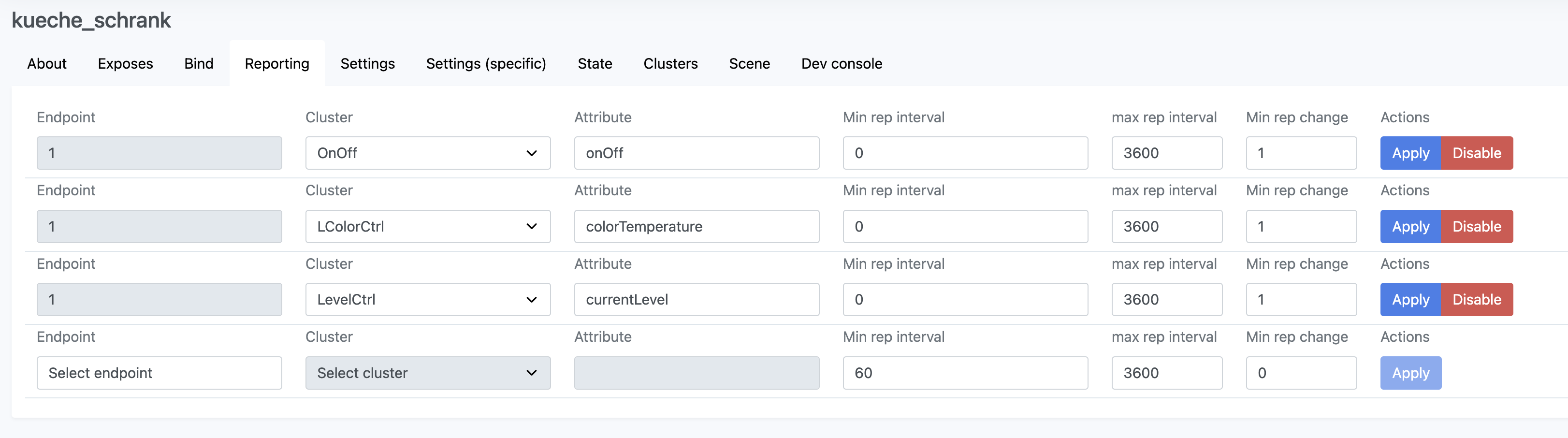Click the colorTemperature attribute field
Viewport: 1568px width, 438px height.
697,227
